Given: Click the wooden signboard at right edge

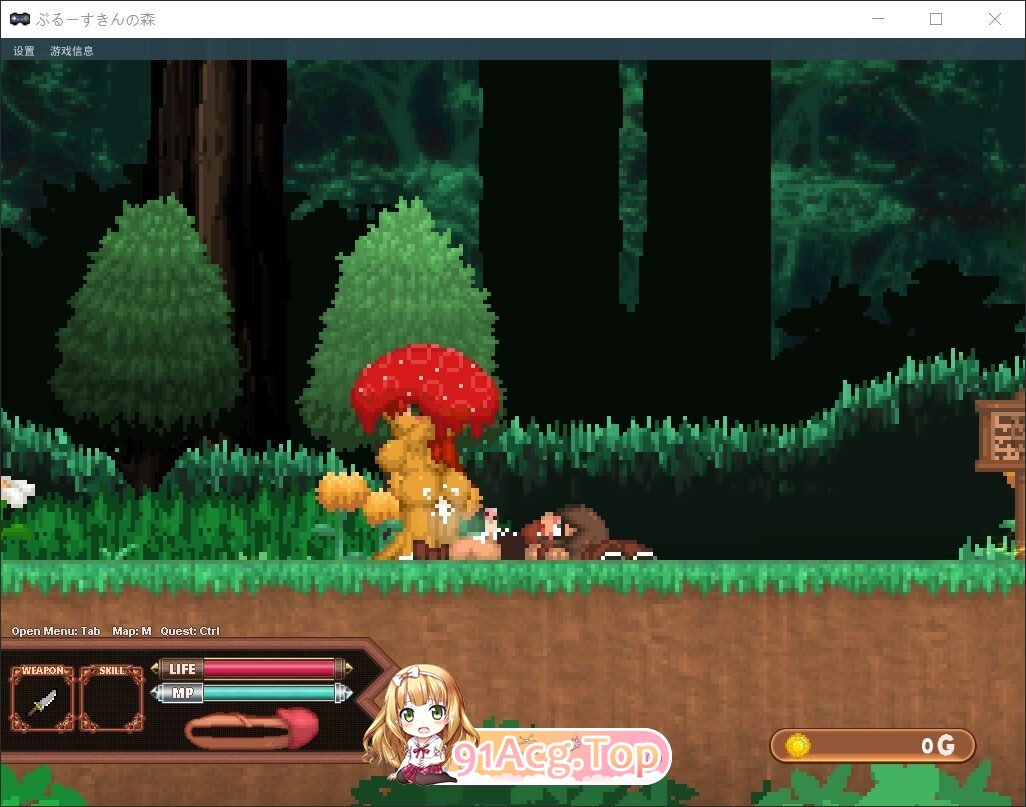Looking at the screenshot, I should click(x=1003, y=434).
